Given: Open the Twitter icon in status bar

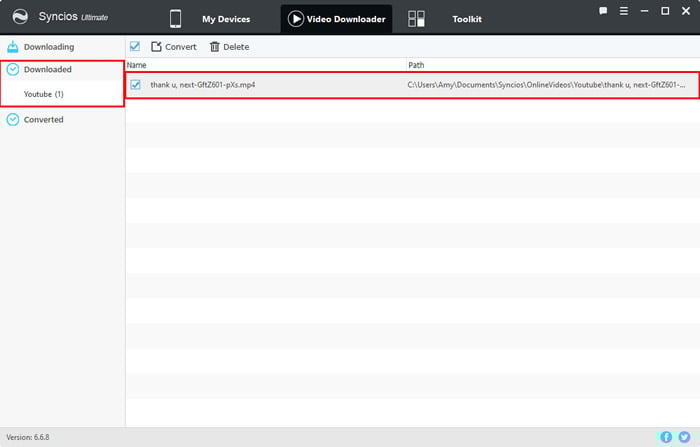Looking at the screenshot, I should [x=684, y=437].
